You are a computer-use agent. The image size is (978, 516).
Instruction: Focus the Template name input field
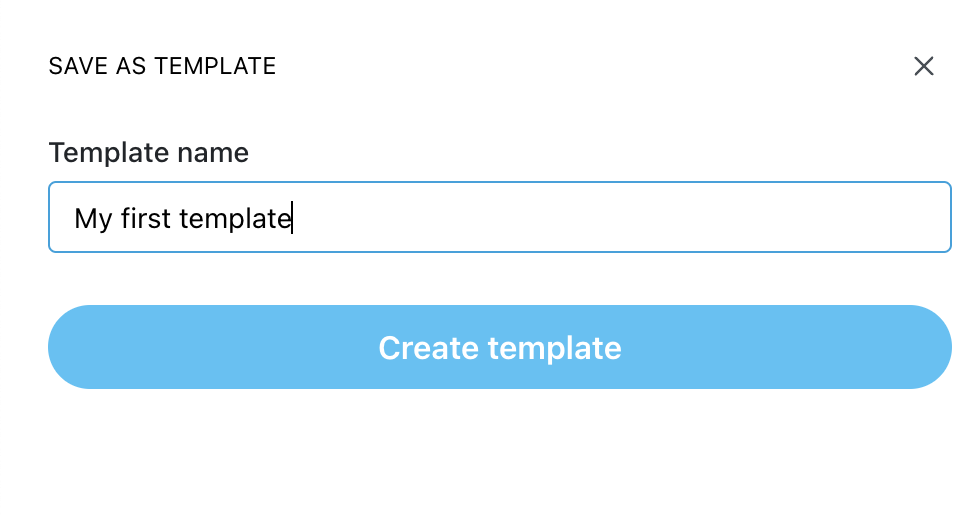(x=500, y=217)
